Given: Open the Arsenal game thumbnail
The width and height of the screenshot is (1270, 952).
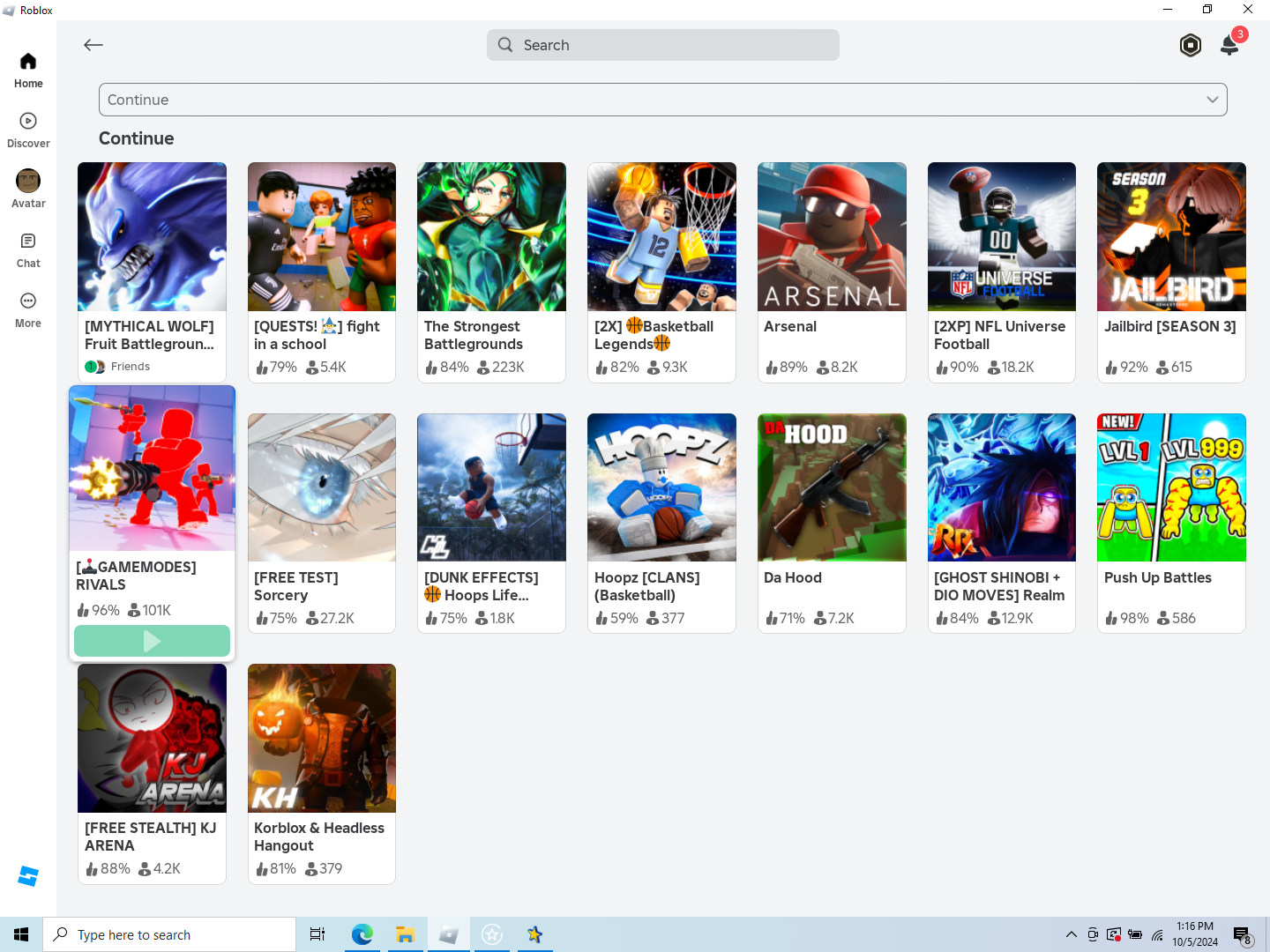Looking at the screenshot, I should (832, 236).
